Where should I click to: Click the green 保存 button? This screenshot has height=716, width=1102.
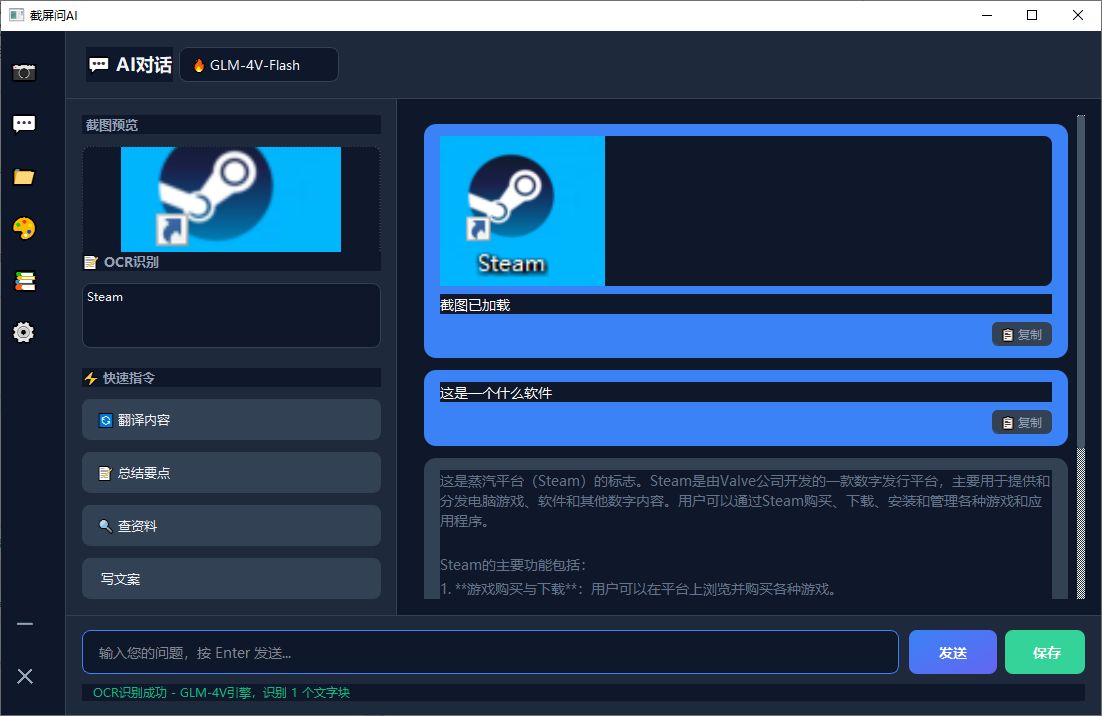[x=1045, y=652]
